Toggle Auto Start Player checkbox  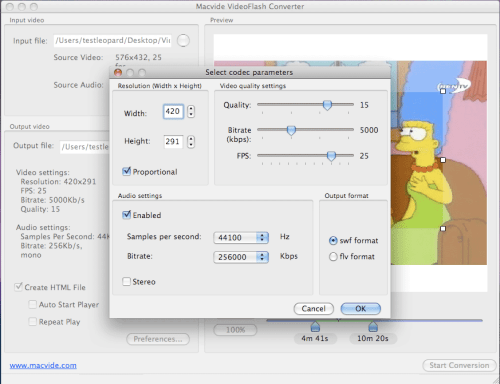coord(32,304)
